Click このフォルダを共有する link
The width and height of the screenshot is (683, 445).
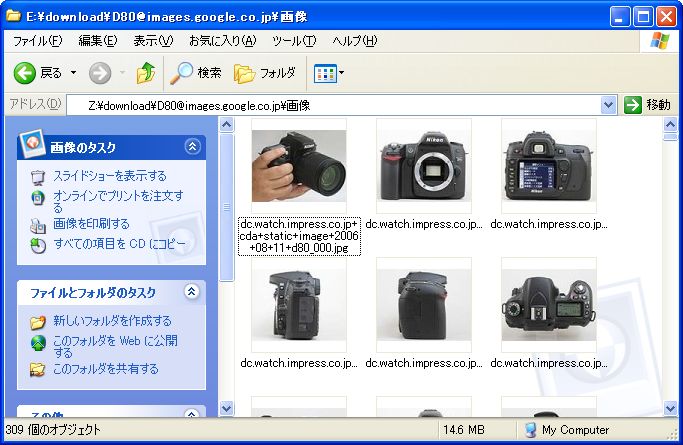(x=106, y=369)
